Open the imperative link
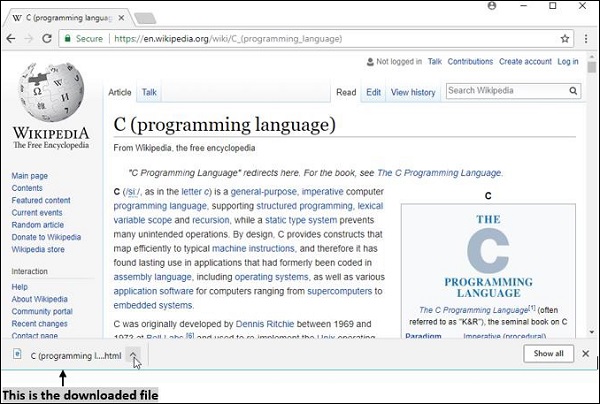Screen dimensions: 600x404 tap(323, 192)
